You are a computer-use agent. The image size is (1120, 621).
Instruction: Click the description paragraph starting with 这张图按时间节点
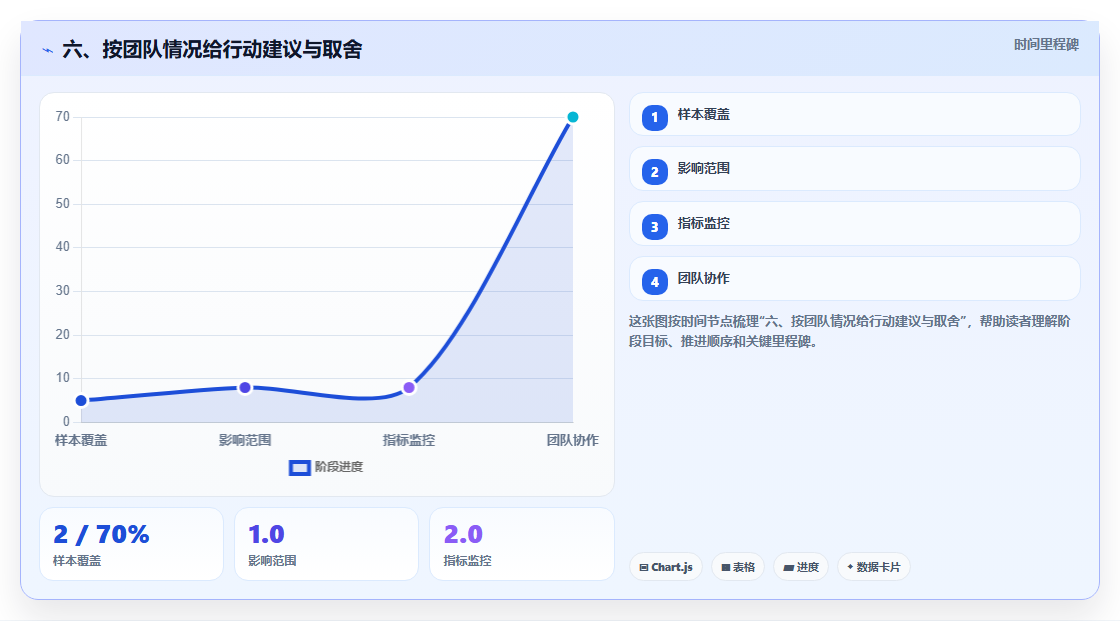point(849,331)
